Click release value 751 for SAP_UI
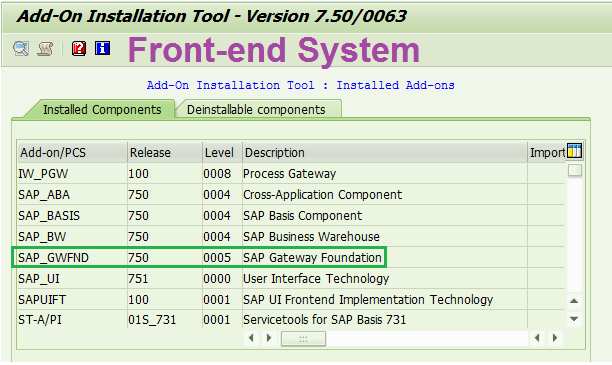This screenshot has height=365, width=612. click(138, 279)
